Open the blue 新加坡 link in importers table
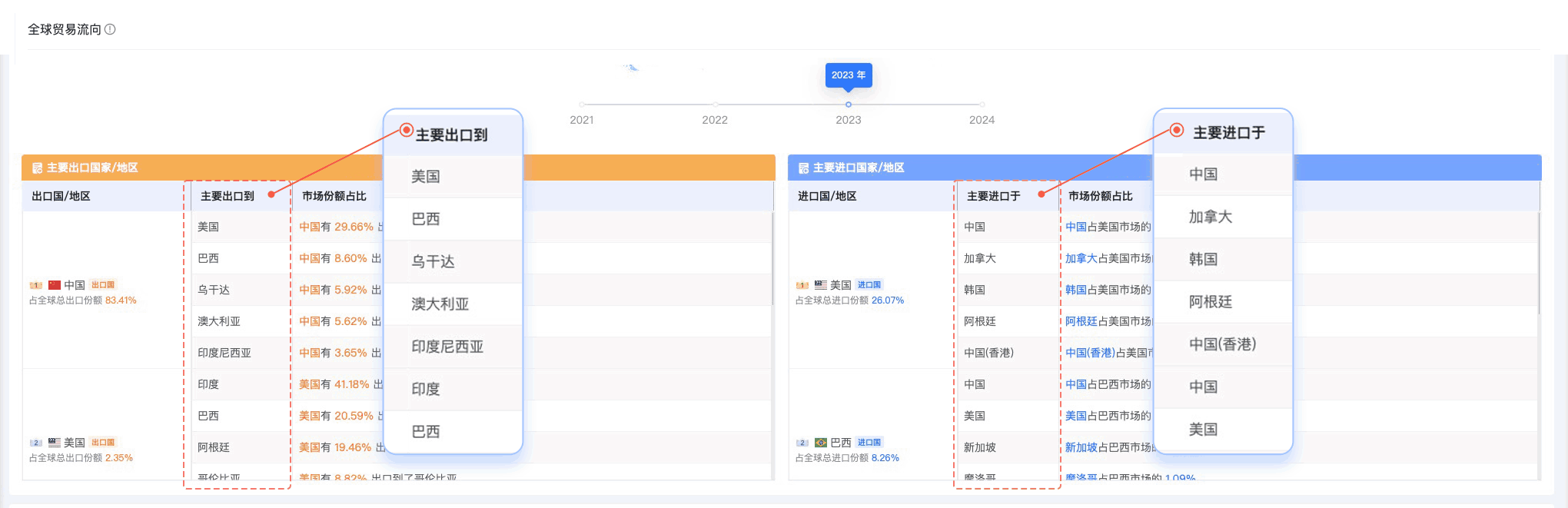Screen dimensions: 1568x508 click(x=1081, y=448)
